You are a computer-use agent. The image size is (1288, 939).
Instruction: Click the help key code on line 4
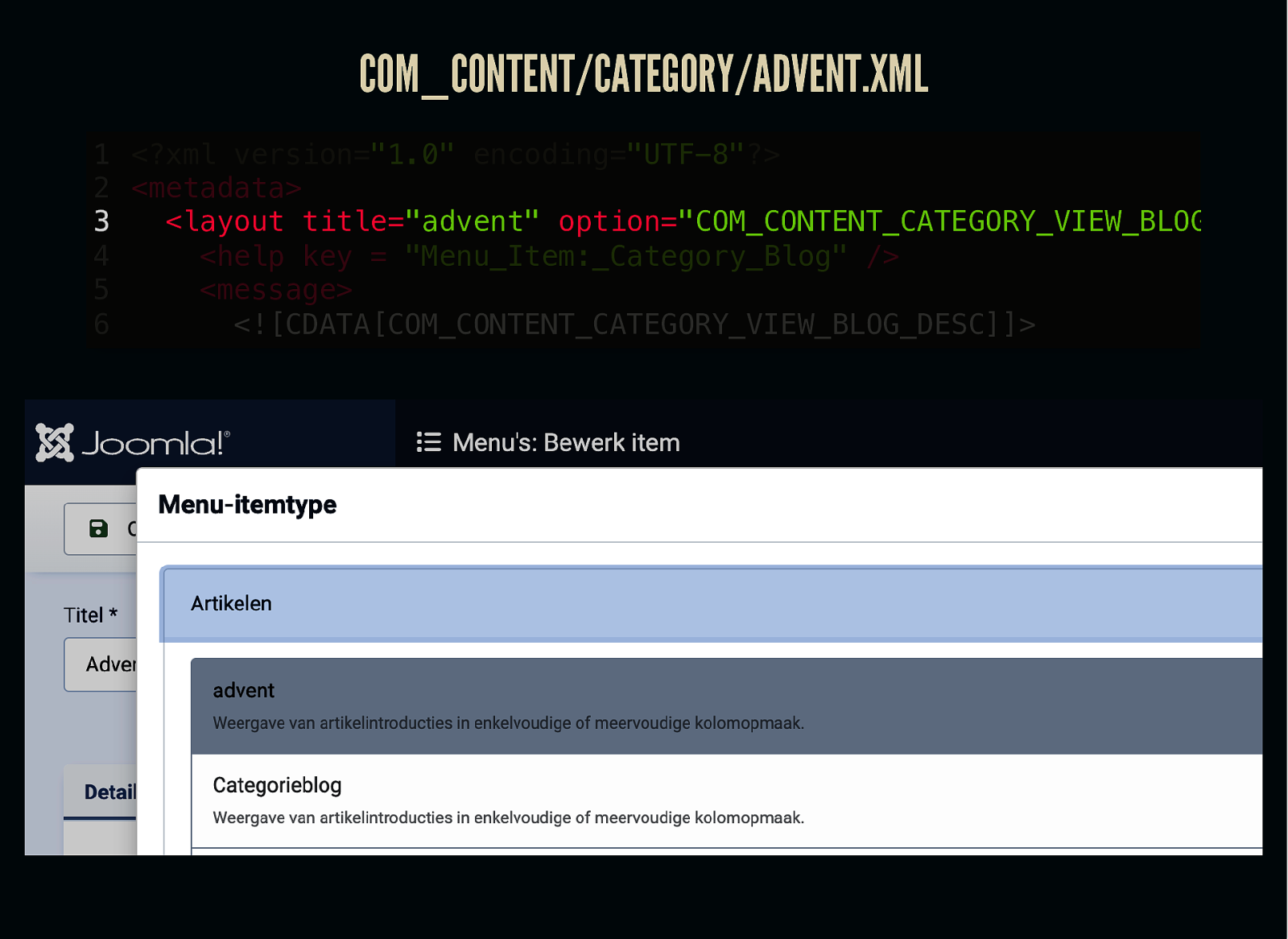pyautogui.click(x=549, y=256)
